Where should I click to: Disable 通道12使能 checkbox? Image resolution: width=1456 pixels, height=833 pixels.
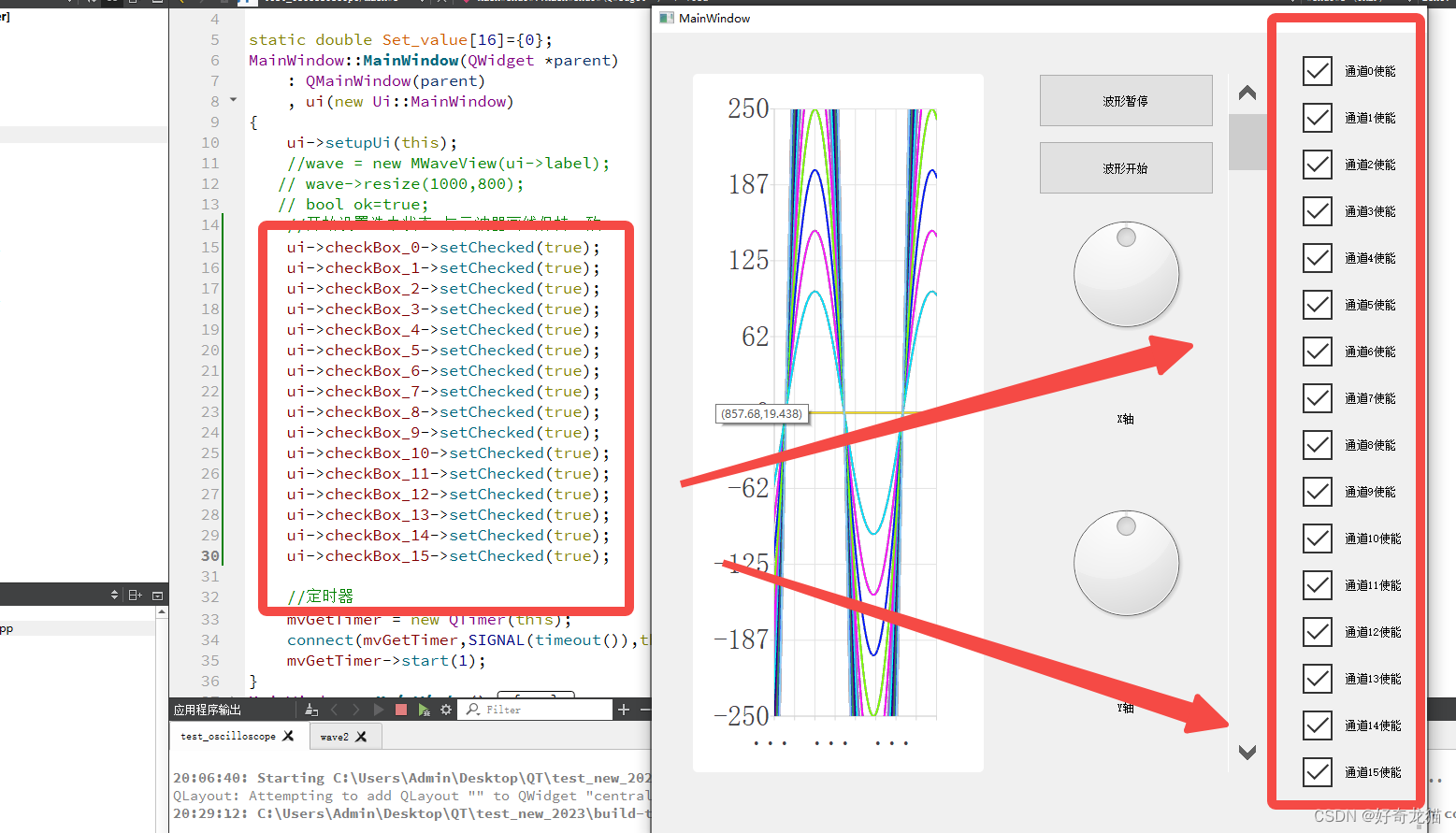point(1318,632)
